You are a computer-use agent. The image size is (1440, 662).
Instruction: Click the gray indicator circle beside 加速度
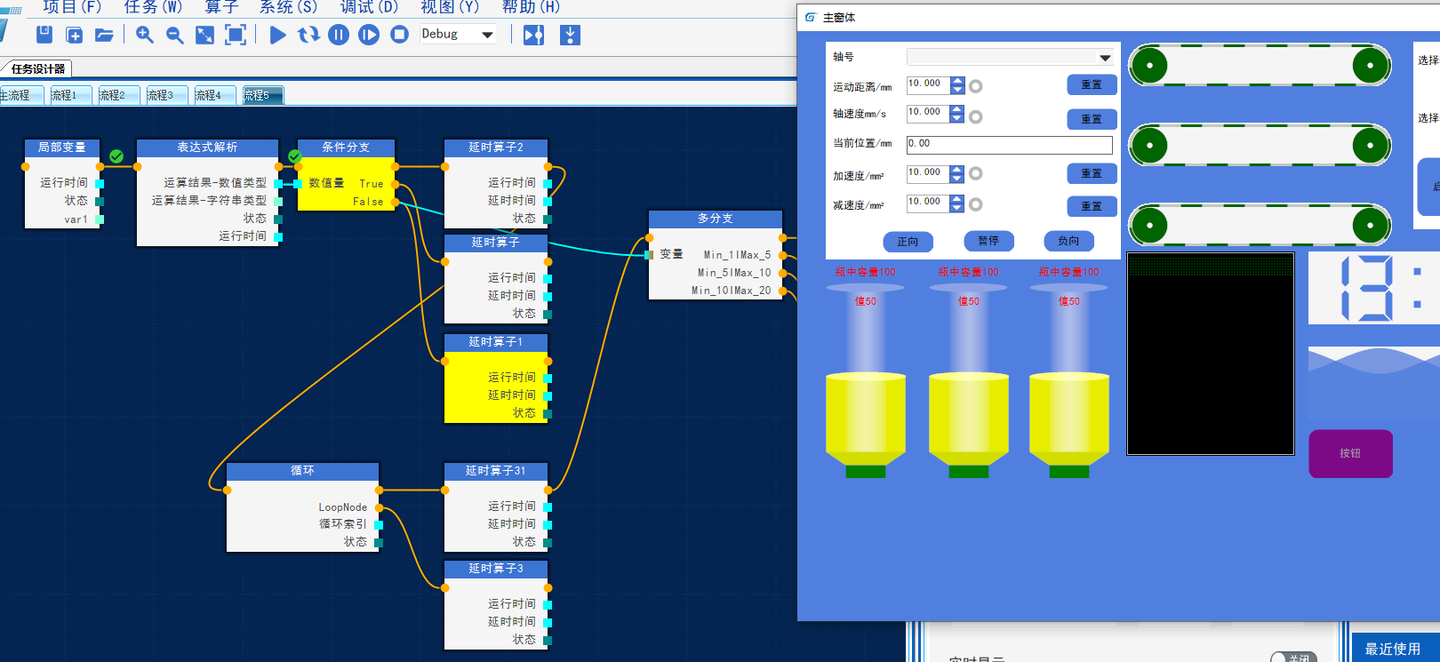pos(976,174)
